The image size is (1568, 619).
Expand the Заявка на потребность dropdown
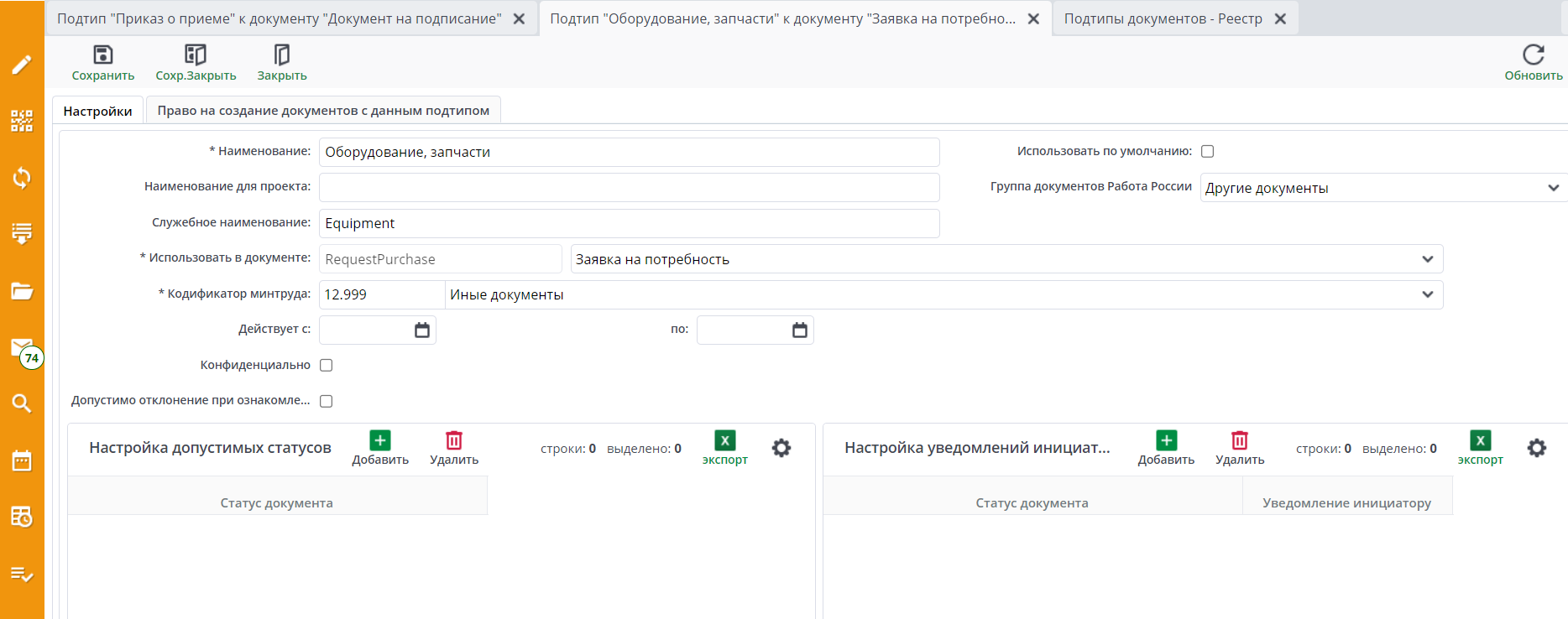[x=1427, y=259]
